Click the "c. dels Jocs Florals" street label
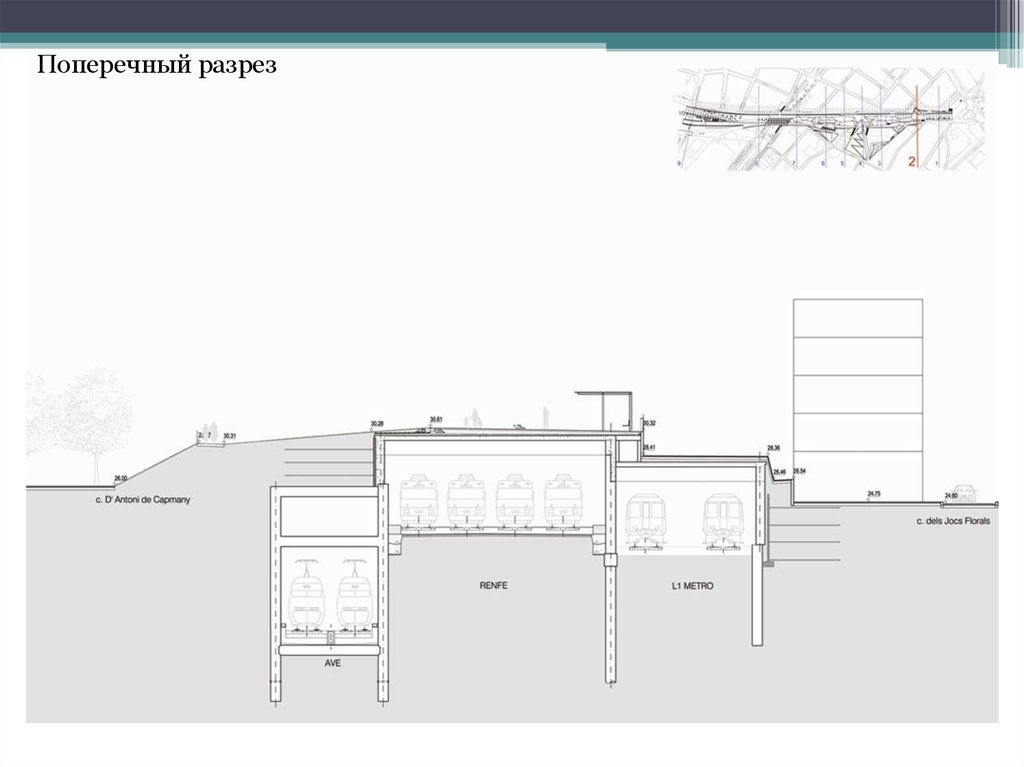1024x767 pixels. pyautogui.click(x=950, y=521)
